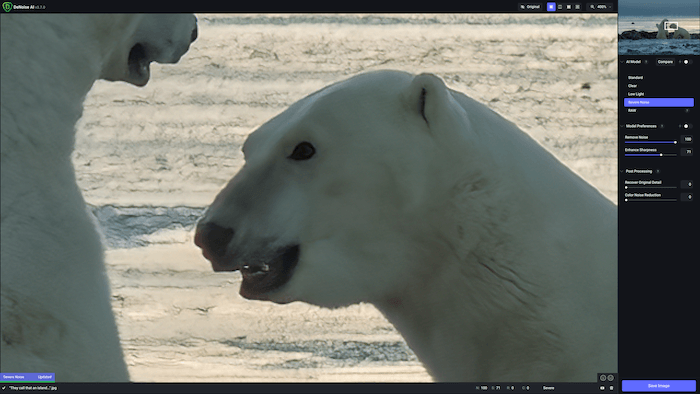Viewport: 700px width, 394px height.
Task: Toggle the image file checkbox
Action: click(4, 388)
